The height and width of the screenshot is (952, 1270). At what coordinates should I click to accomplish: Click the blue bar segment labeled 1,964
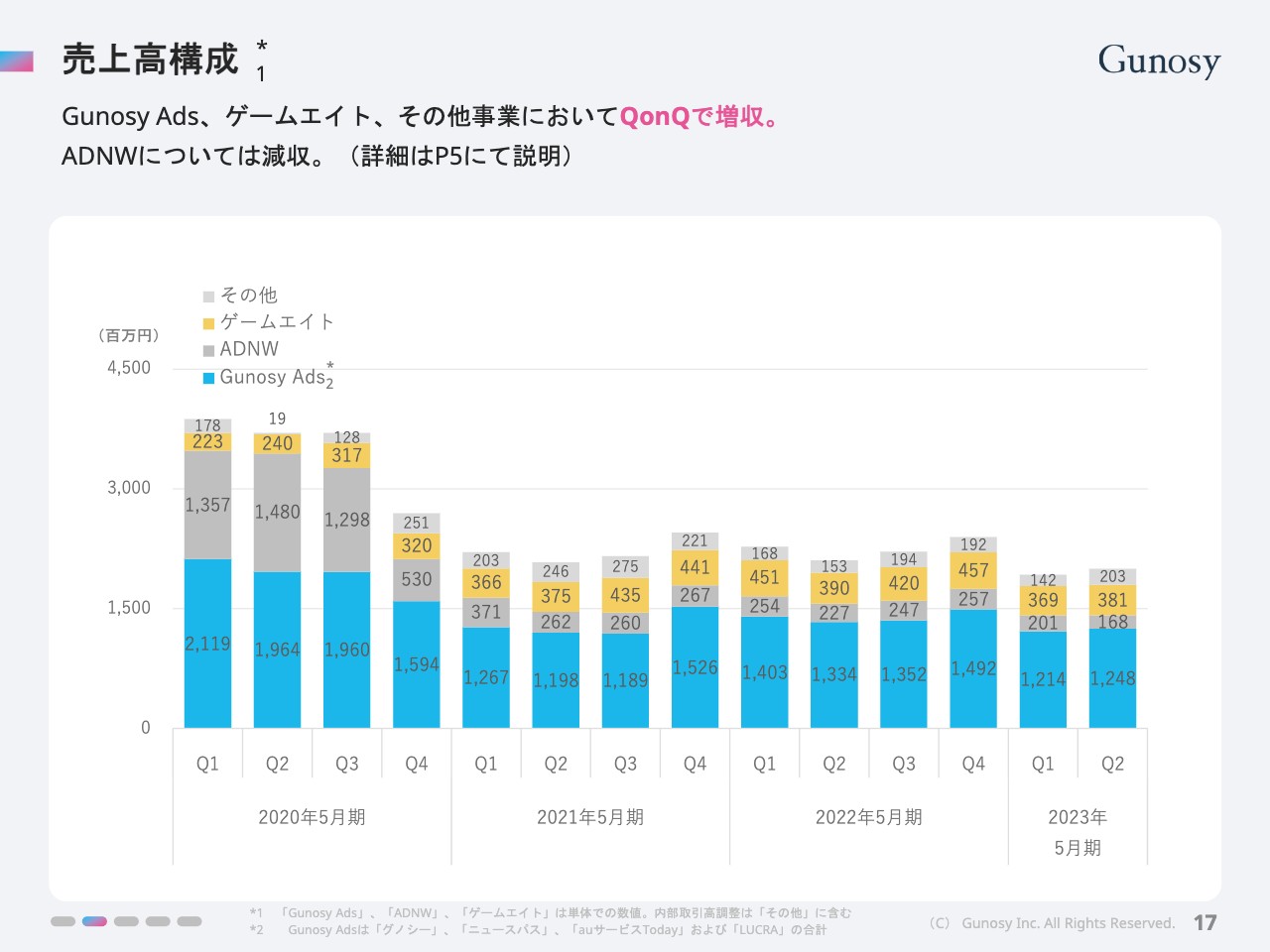click(277, 650)
